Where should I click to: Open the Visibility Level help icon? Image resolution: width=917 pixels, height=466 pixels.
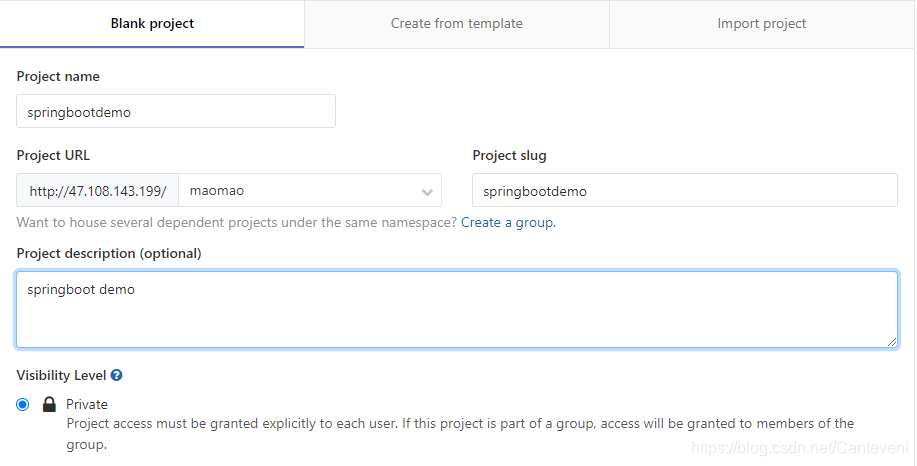point(117,376)
